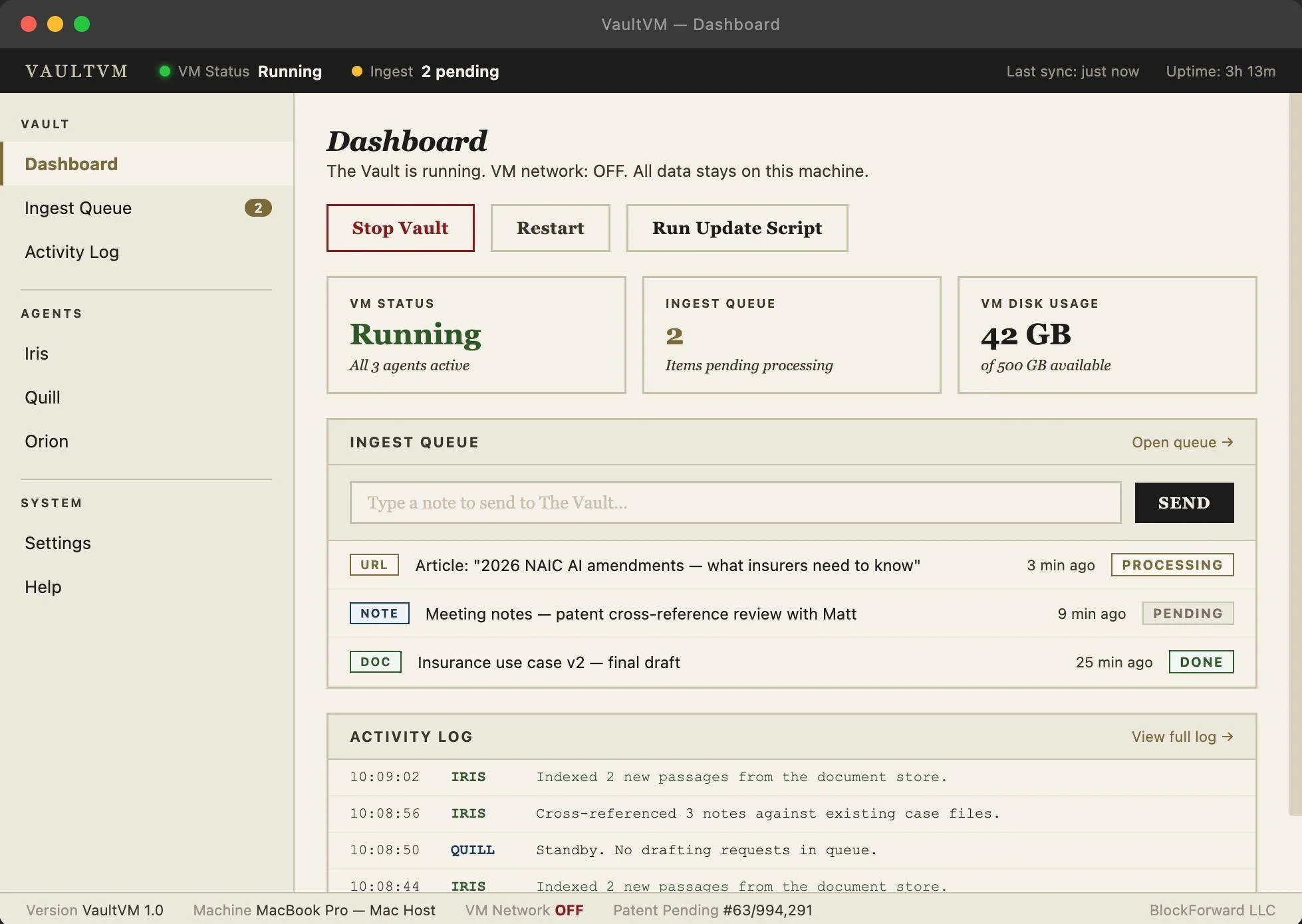Click the VAULTVM logo in the top bar
The image size is (1302, 924).
pos(76,71)
